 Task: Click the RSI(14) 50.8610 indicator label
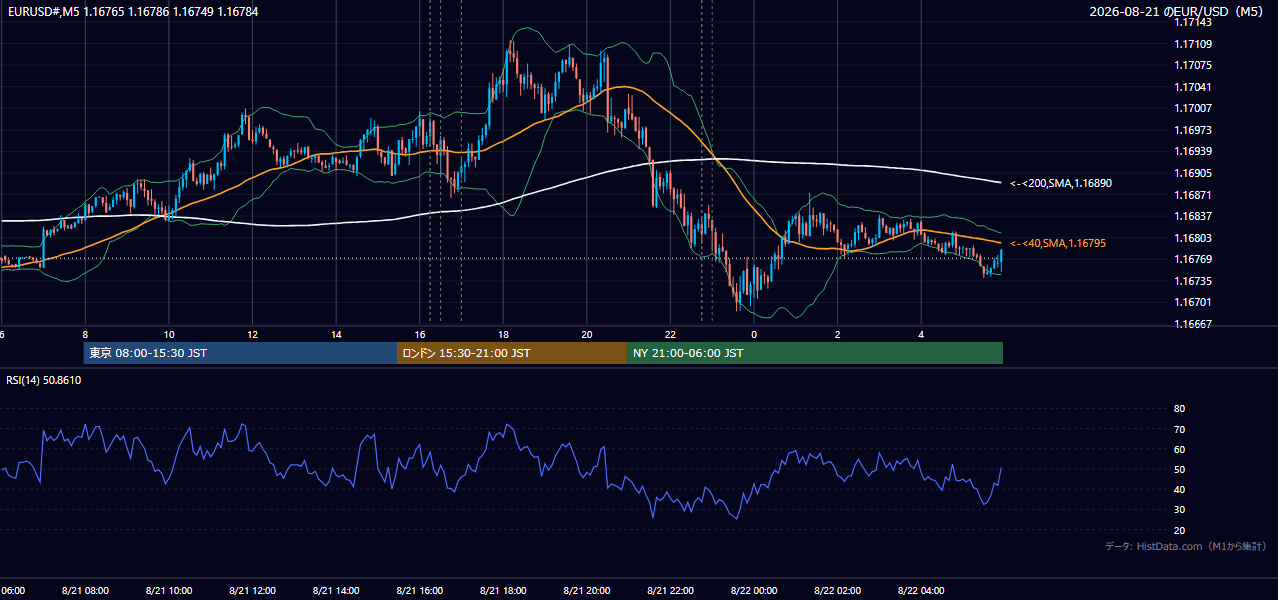(44, 380)
